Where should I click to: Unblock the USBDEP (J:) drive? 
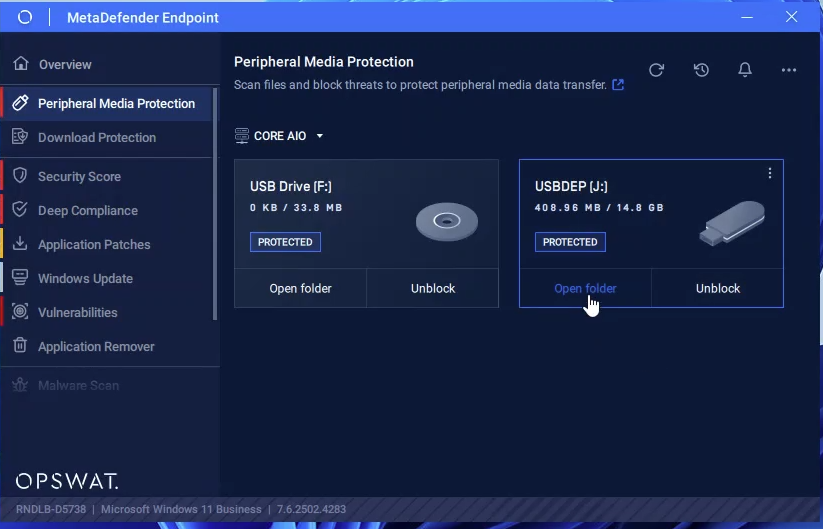[718, 288]
